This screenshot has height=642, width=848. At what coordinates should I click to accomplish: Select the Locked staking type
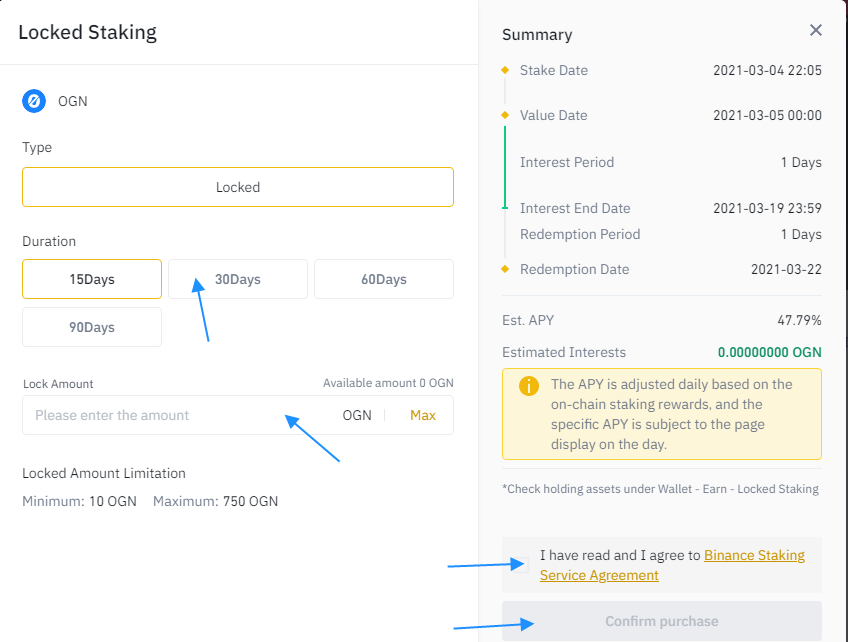(238, 187)
